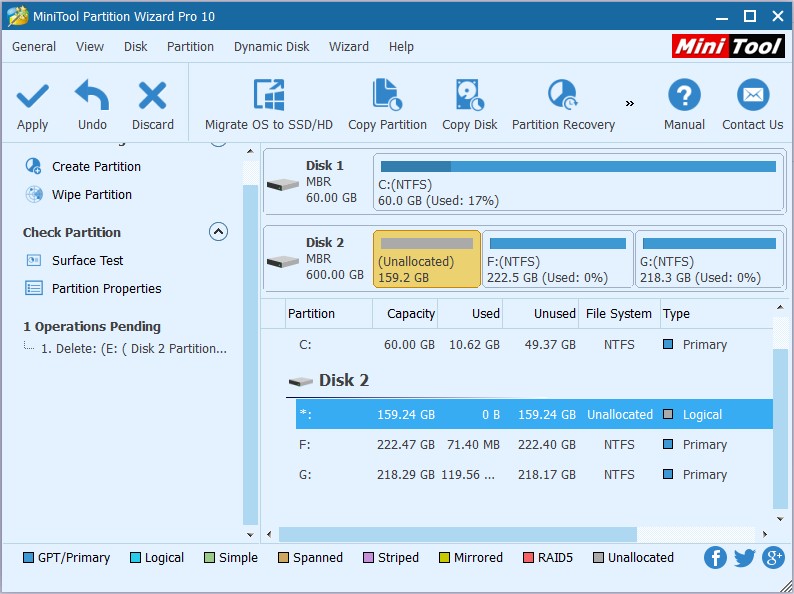Image resolution: width=794 pixels, height=594 pixels.
Task: Collapse the partially hidden section above Create Partition
Action: pyautogui.click(x=218, y=143)
